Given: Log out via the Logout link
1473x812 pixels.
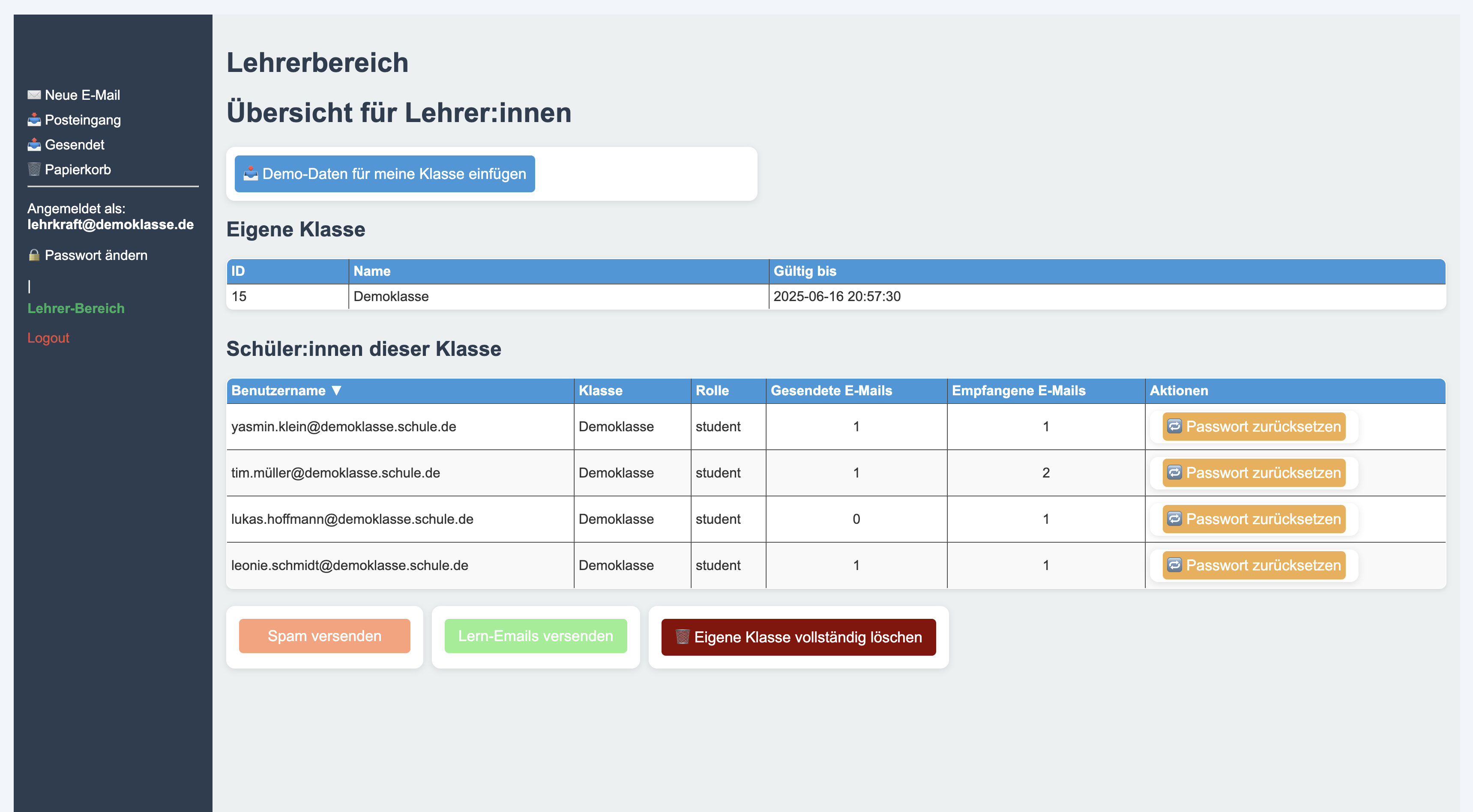Looking at the screenshot, I should click(48, 338).
